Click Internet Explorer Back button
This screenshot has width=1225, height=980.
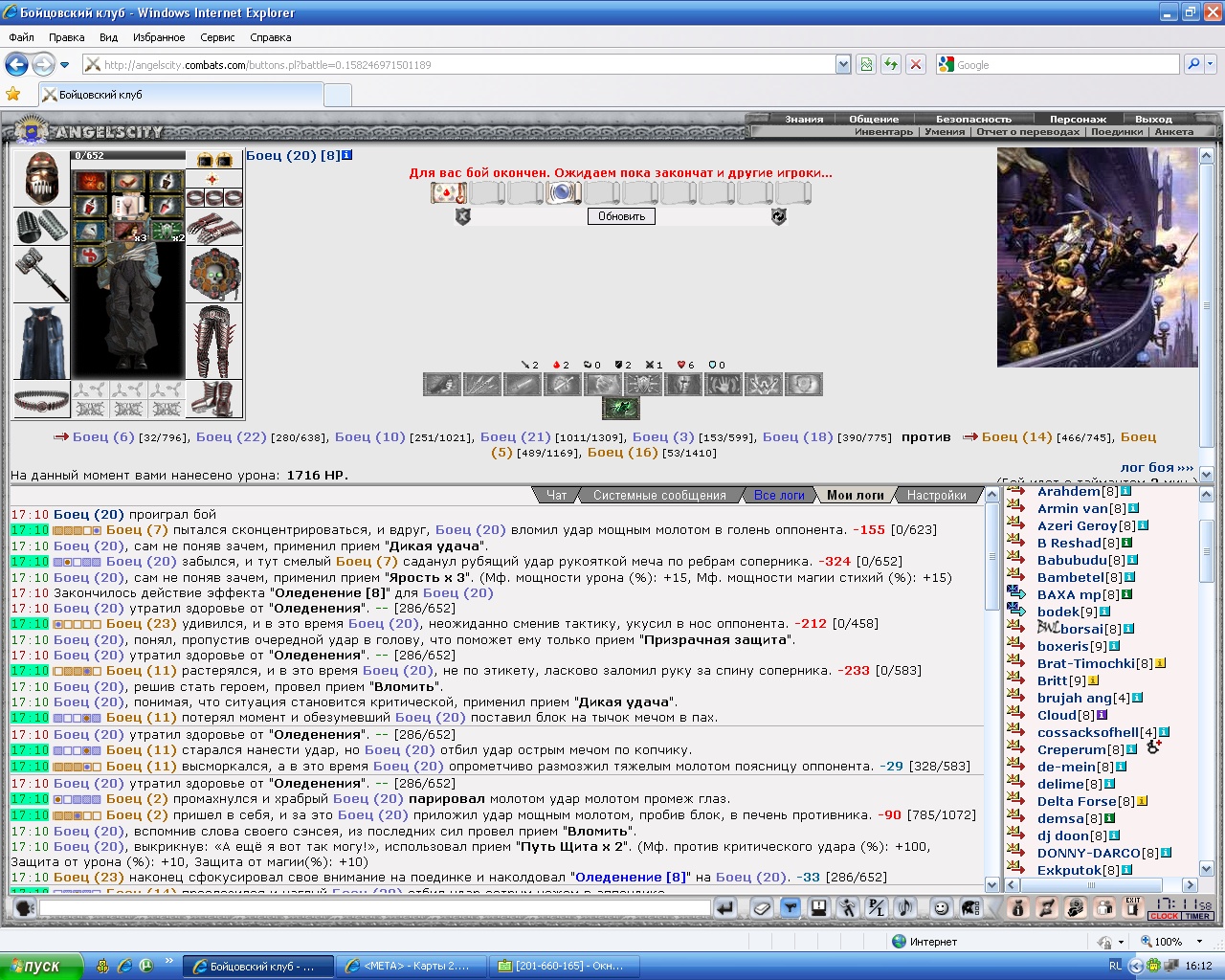(16, 64)
